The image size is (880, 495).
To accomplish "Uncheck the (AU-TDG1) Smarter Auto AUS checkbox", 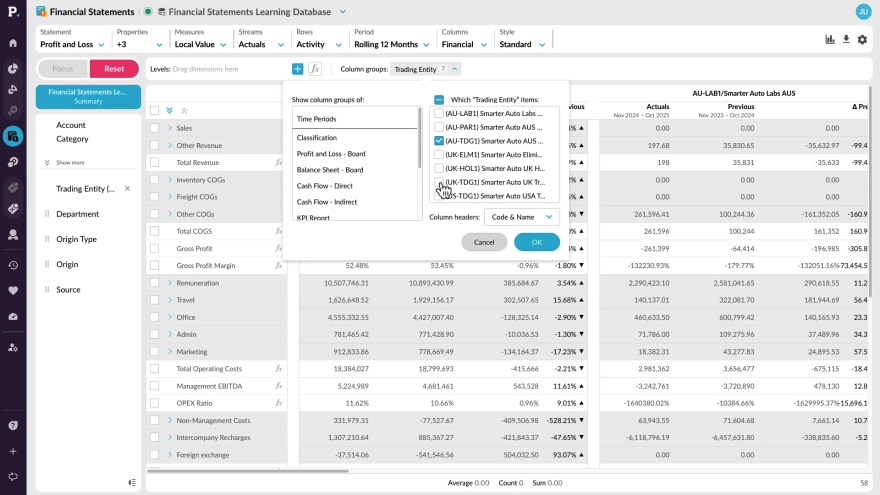I will pyautogui.click(x=439, y=141).
